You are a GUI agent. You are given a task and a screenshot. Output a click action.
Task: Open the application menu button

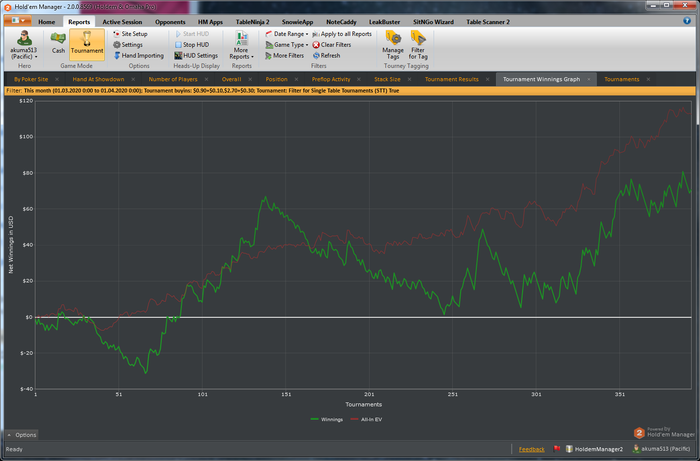pos(18,21)
